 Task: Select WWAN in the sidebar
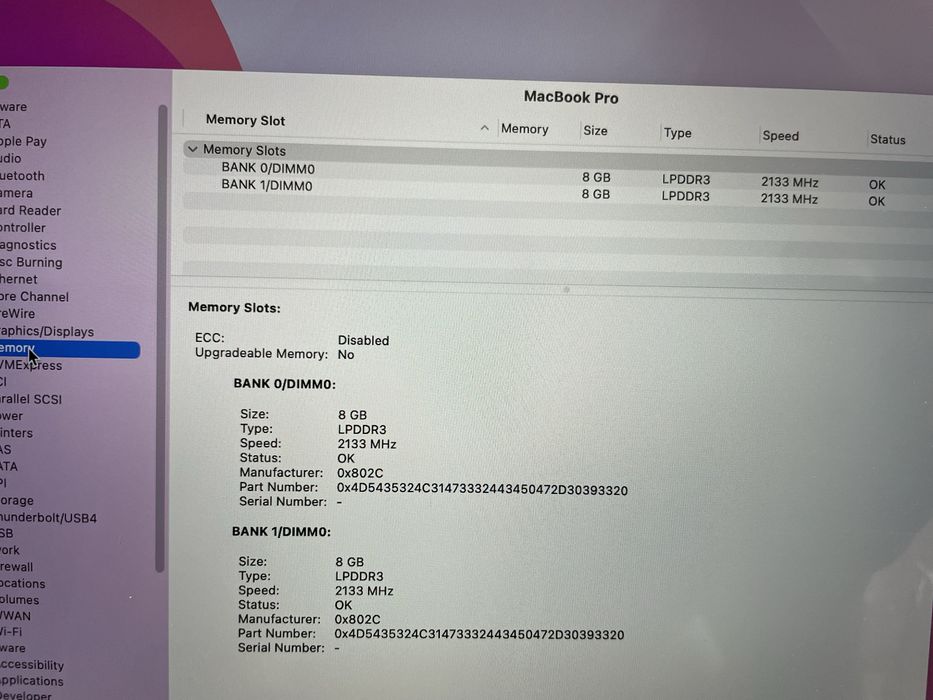point(15,617)
